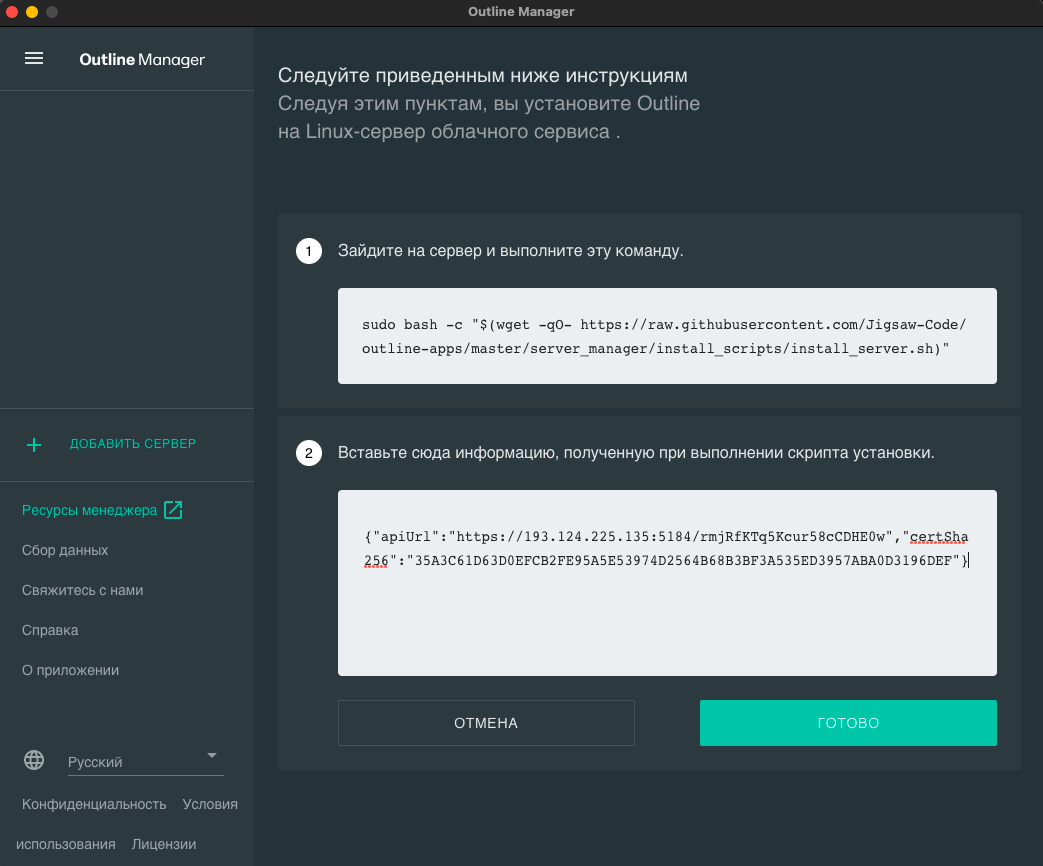Click the ОТМЕНА button
The width and height of the screenshot is (1043, 866).
486,723
